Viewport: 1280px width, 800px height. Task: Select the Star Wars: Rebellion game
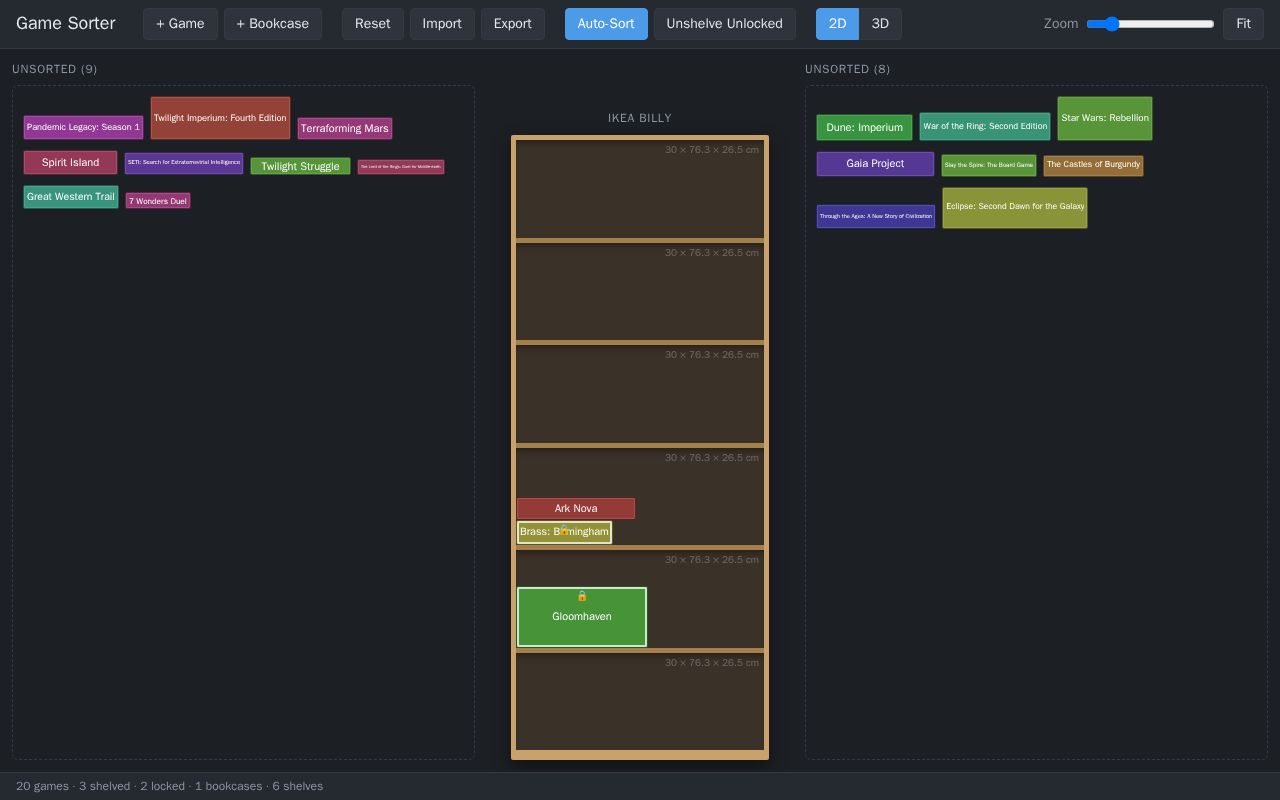(1105, 118)
